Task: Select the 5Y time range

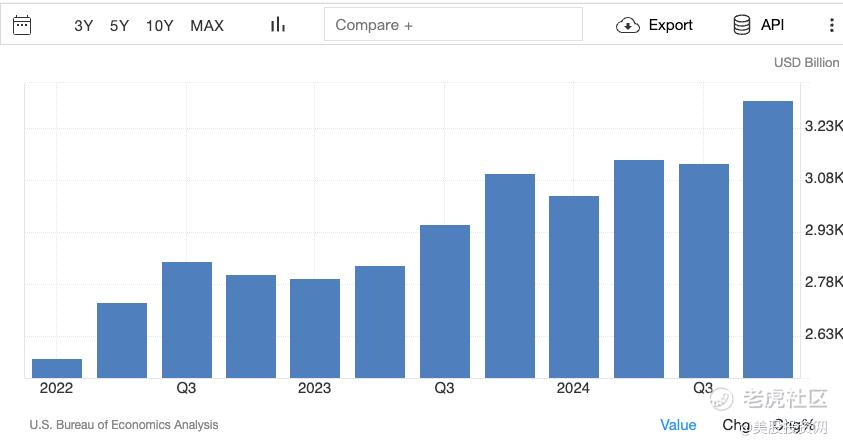Action: 119,25
